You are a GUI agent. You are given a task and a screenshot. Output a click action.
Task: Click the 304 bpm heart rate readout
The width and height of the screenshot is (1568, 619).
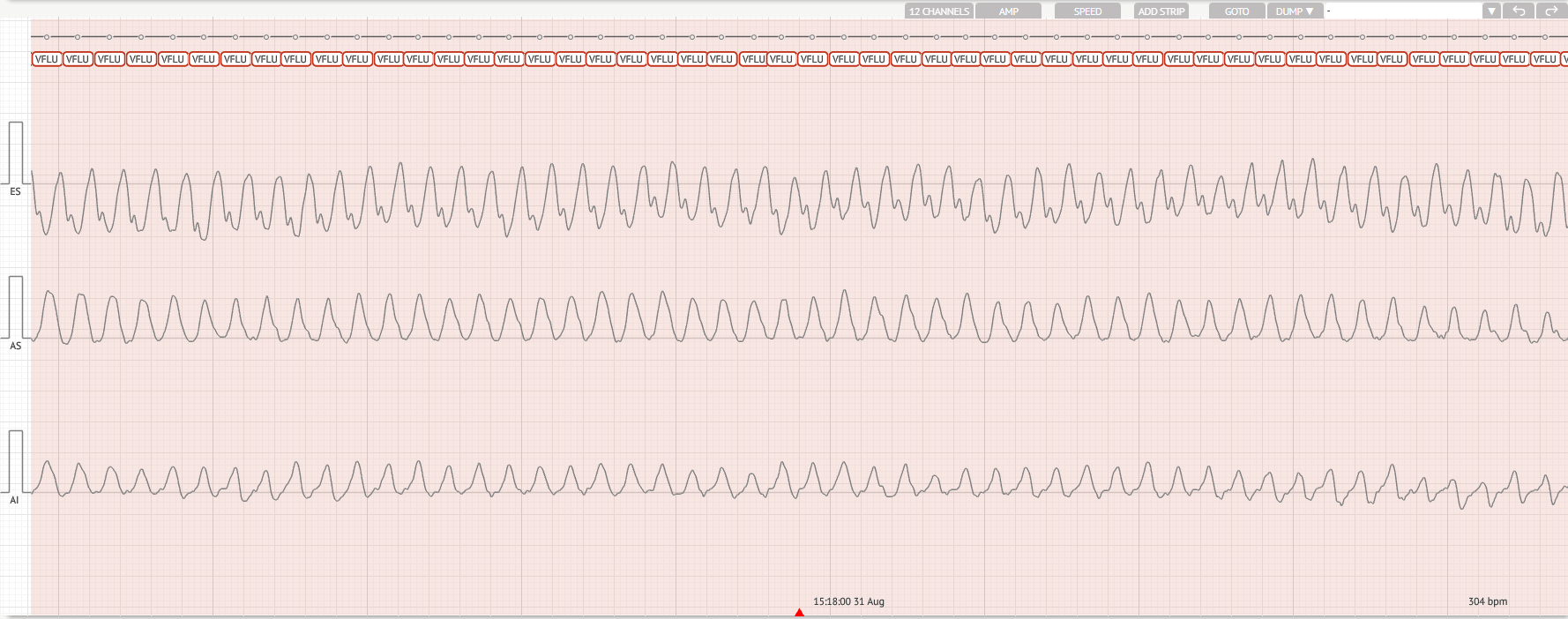click(x=1487, y=601)
